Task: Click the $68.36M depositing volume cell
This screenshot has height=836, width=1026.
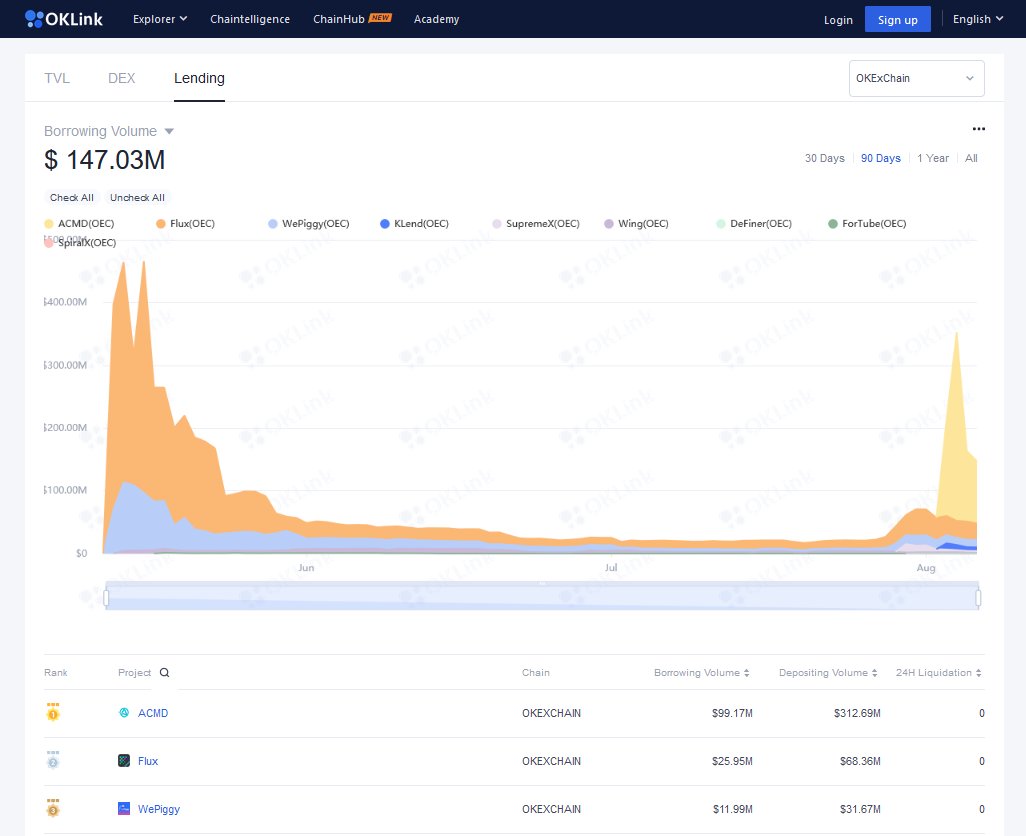Action: tap(860, 761)
